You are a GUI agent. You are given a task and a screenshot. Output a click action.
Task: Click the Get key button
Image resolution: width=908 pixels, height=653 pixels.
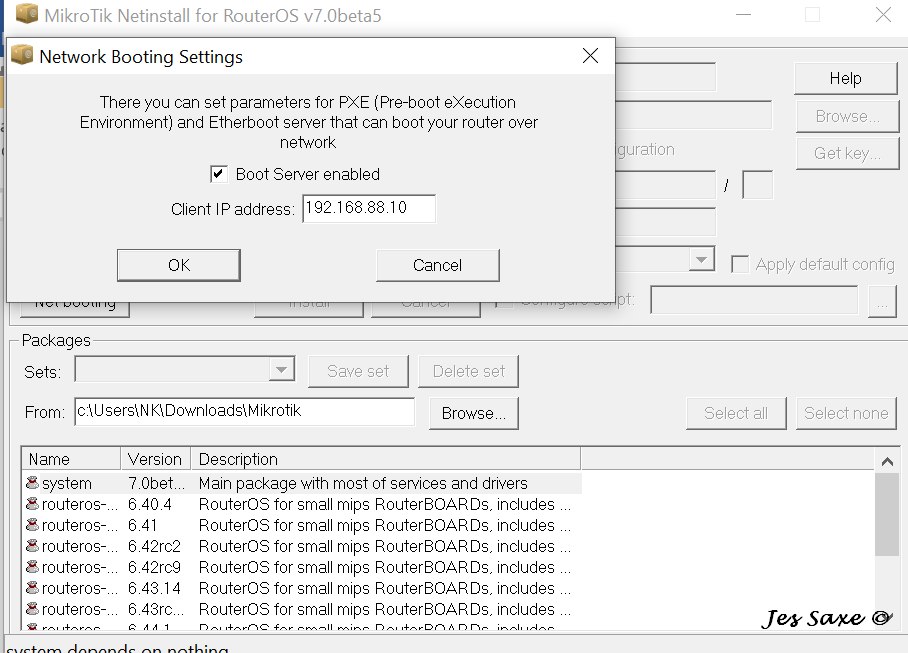click(847, 153)
